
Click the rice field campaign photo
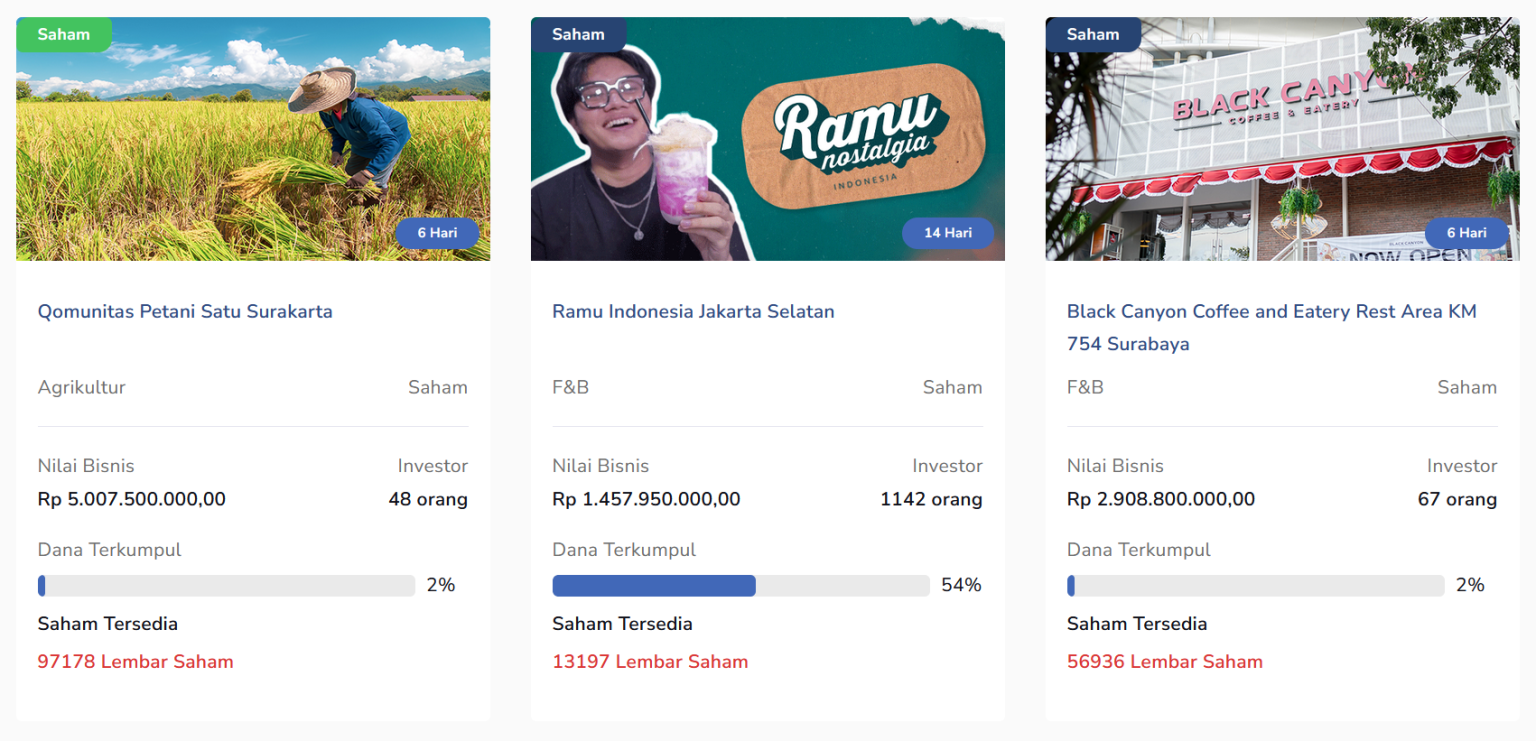pos(253,138)
